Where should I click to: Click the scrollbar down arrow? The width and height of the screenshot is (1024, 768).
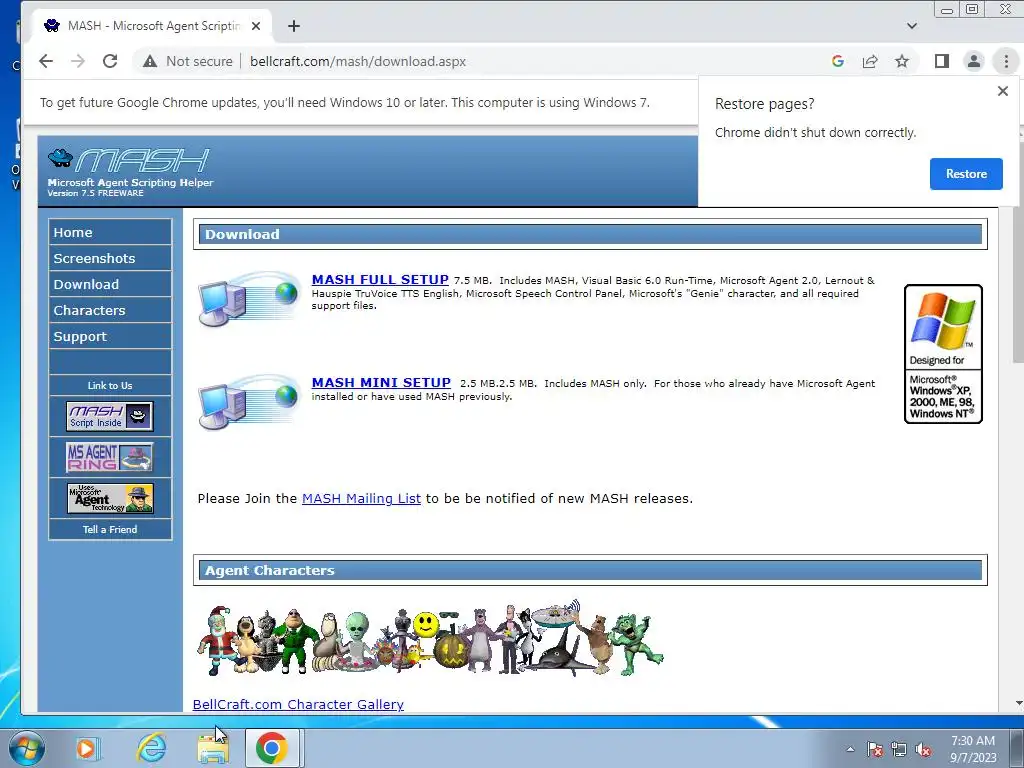click(x=1018, y=703)
